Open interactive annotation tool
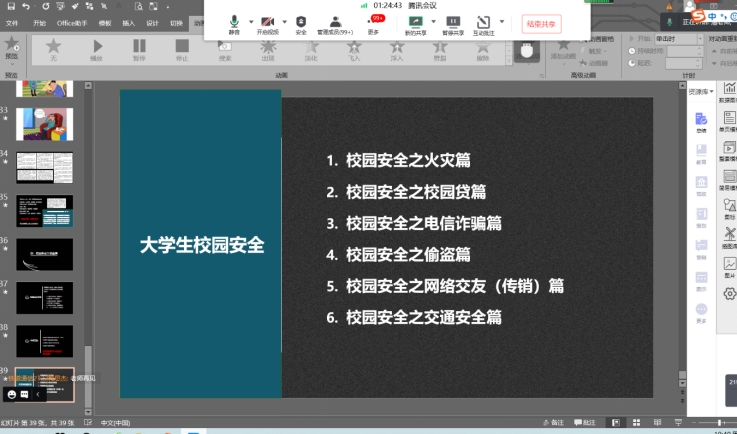Image resolution: width=737 pixels, height=434 pixels. pyautogui.click(x=483, y=24)
